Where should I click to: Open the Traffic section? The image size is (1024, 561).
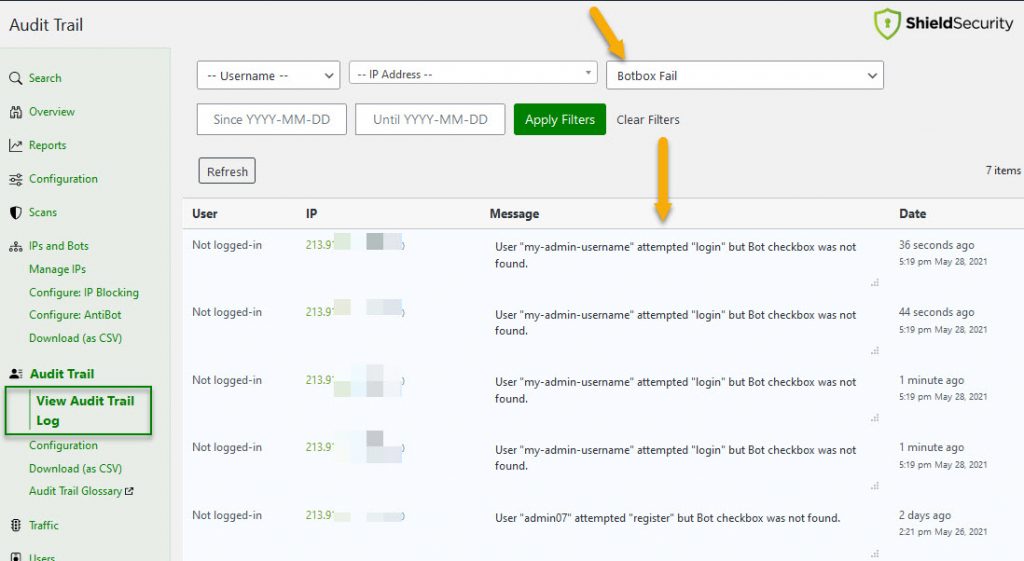coord(44,525)
